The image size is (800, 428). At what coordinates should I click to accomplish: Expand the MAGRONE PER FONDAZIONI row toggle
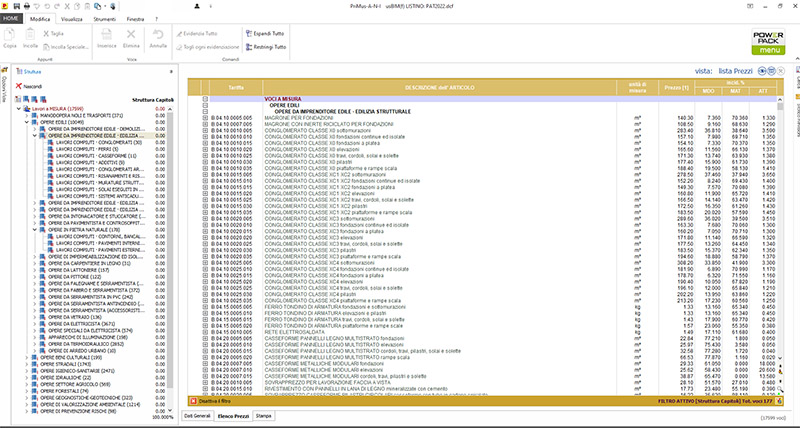(205, 118)
